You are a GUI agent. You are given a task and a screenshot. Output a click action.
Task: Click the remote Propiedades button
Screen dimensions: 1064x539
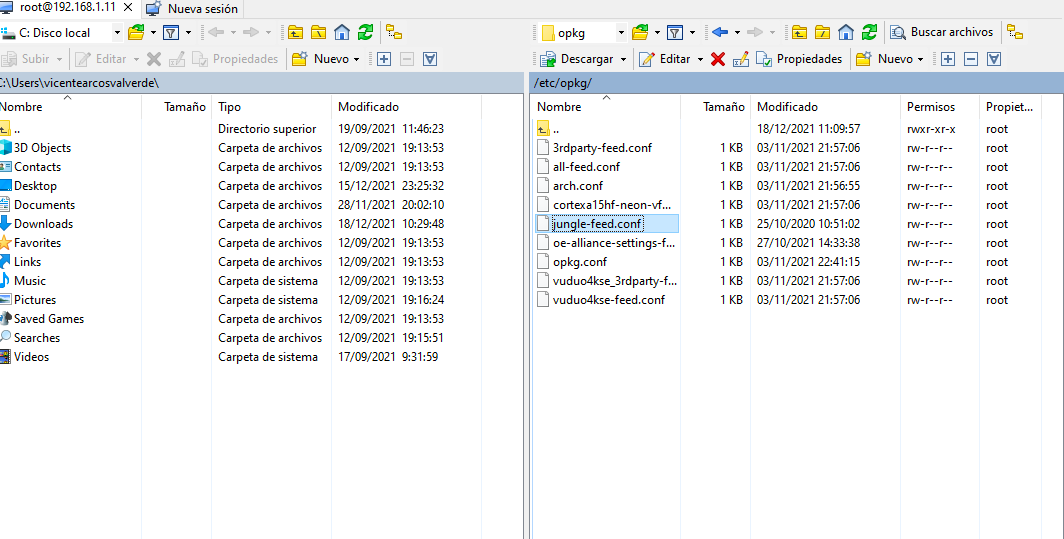click(799, 59)
